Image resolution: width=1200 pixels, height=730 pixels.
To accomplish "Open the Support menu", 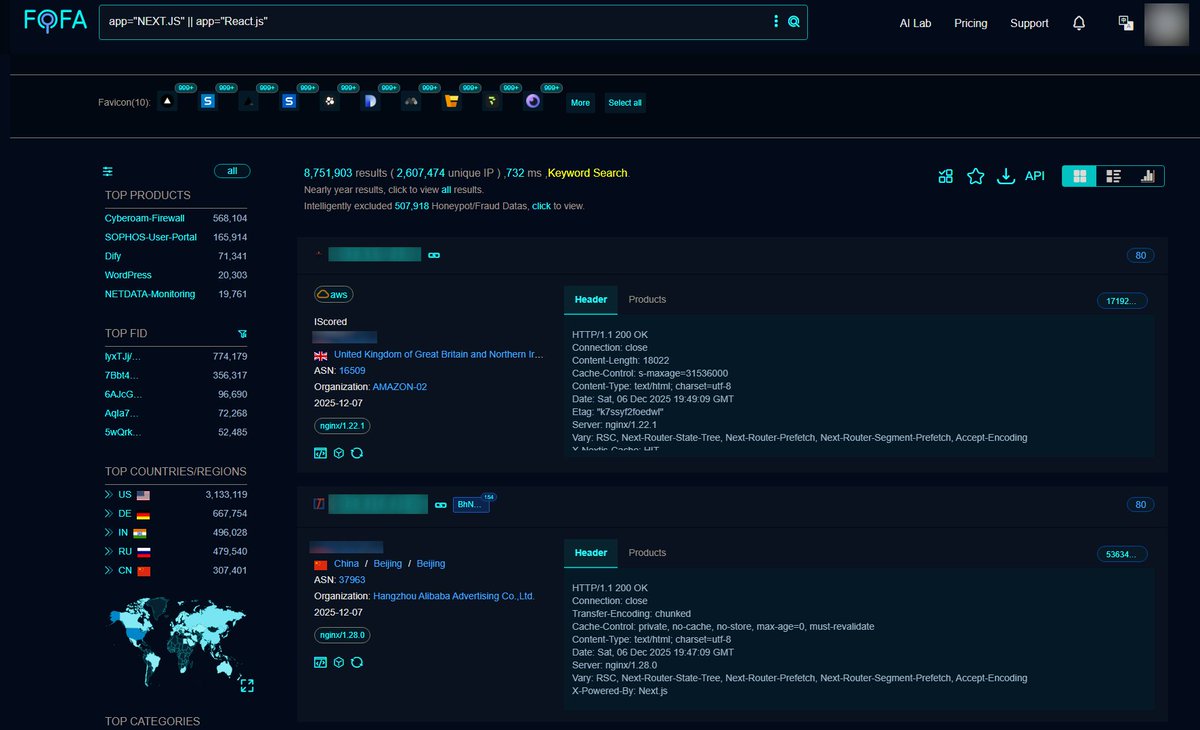I will point(1029,23).
